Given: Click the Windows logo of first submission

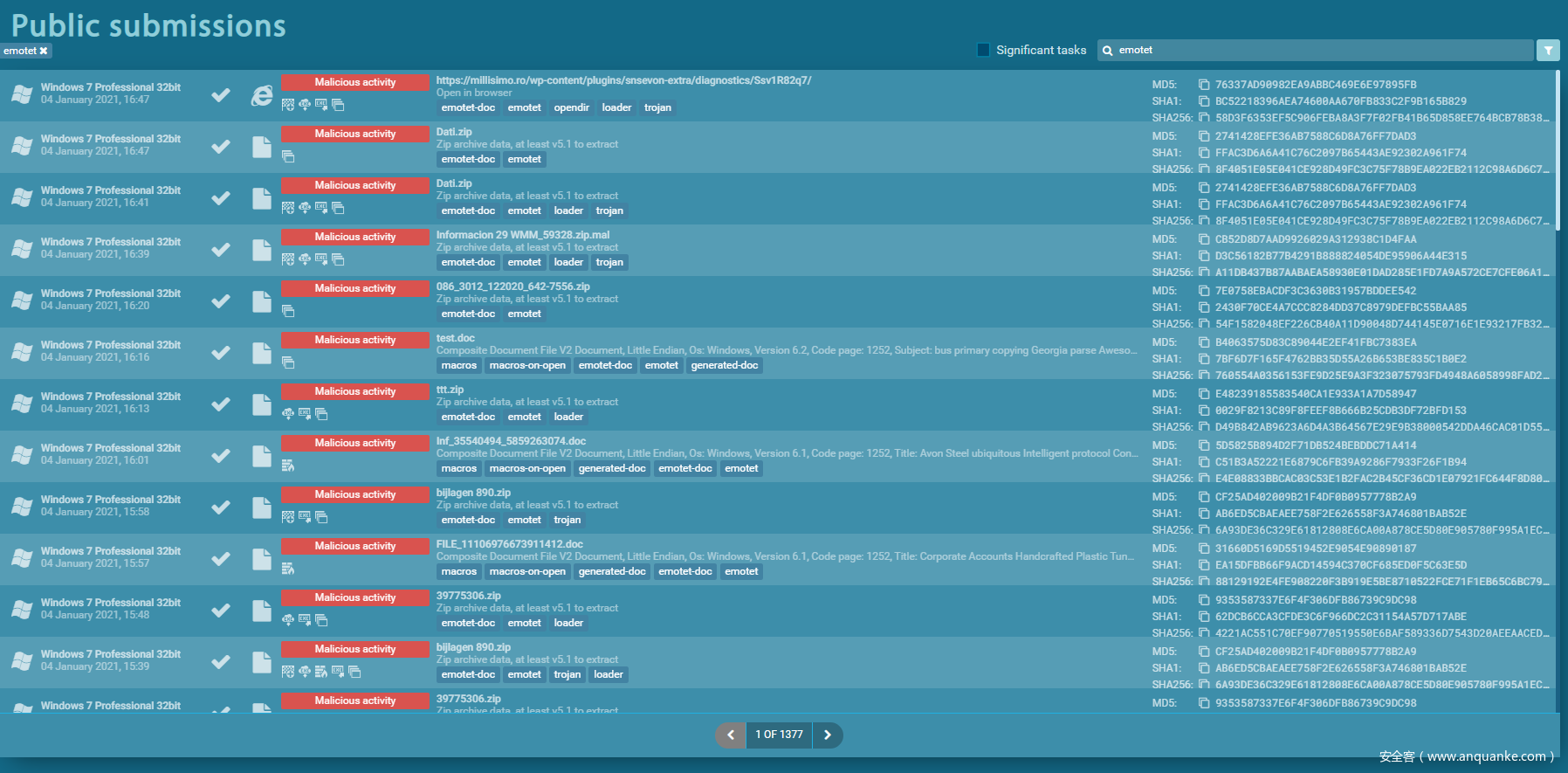Looking at the screenshot, I should click(x=22, y=94).
